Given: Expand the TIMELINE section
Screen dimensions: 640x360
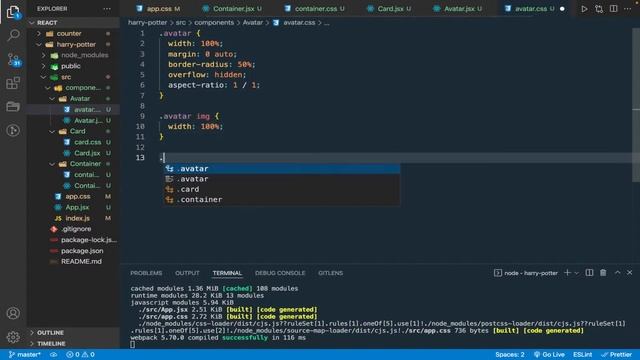Looking at the screenshot, I should [73, 344].
